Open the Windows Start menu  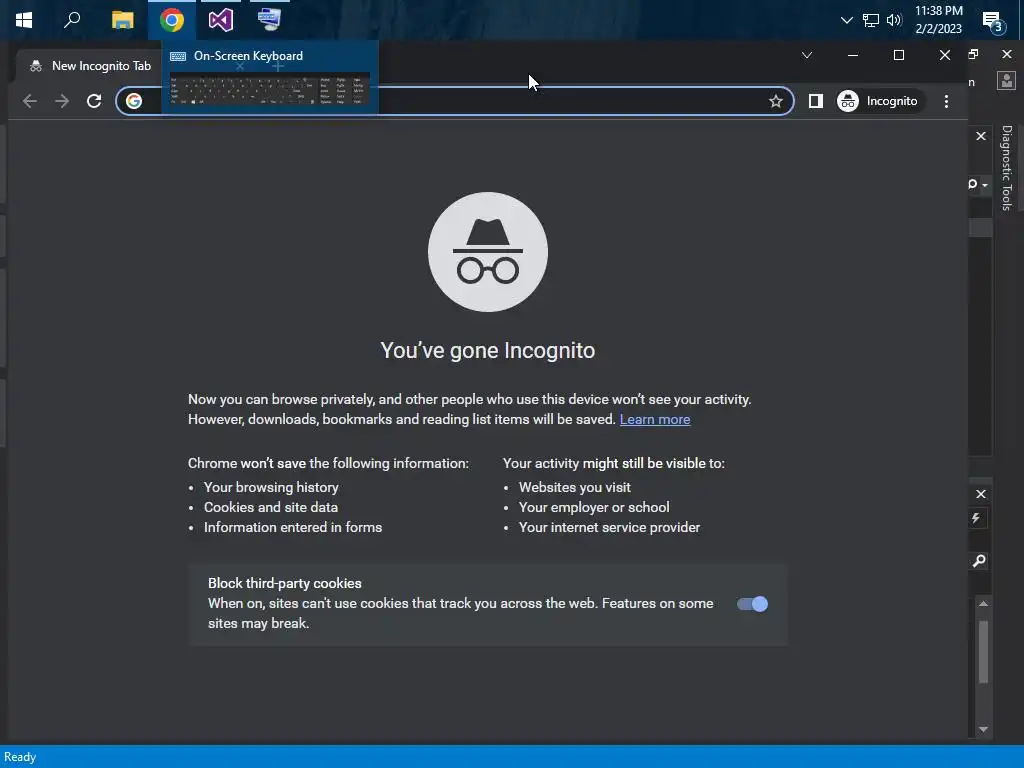click(x=24, y=20)
